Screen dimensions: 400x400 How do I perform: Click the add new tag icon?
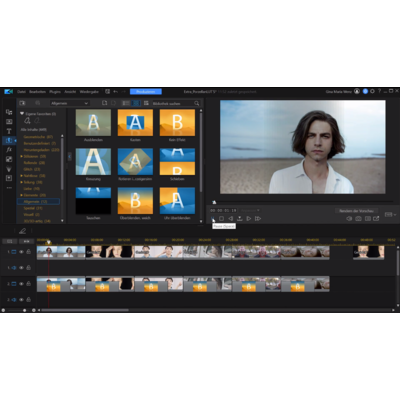click(28, 121)
